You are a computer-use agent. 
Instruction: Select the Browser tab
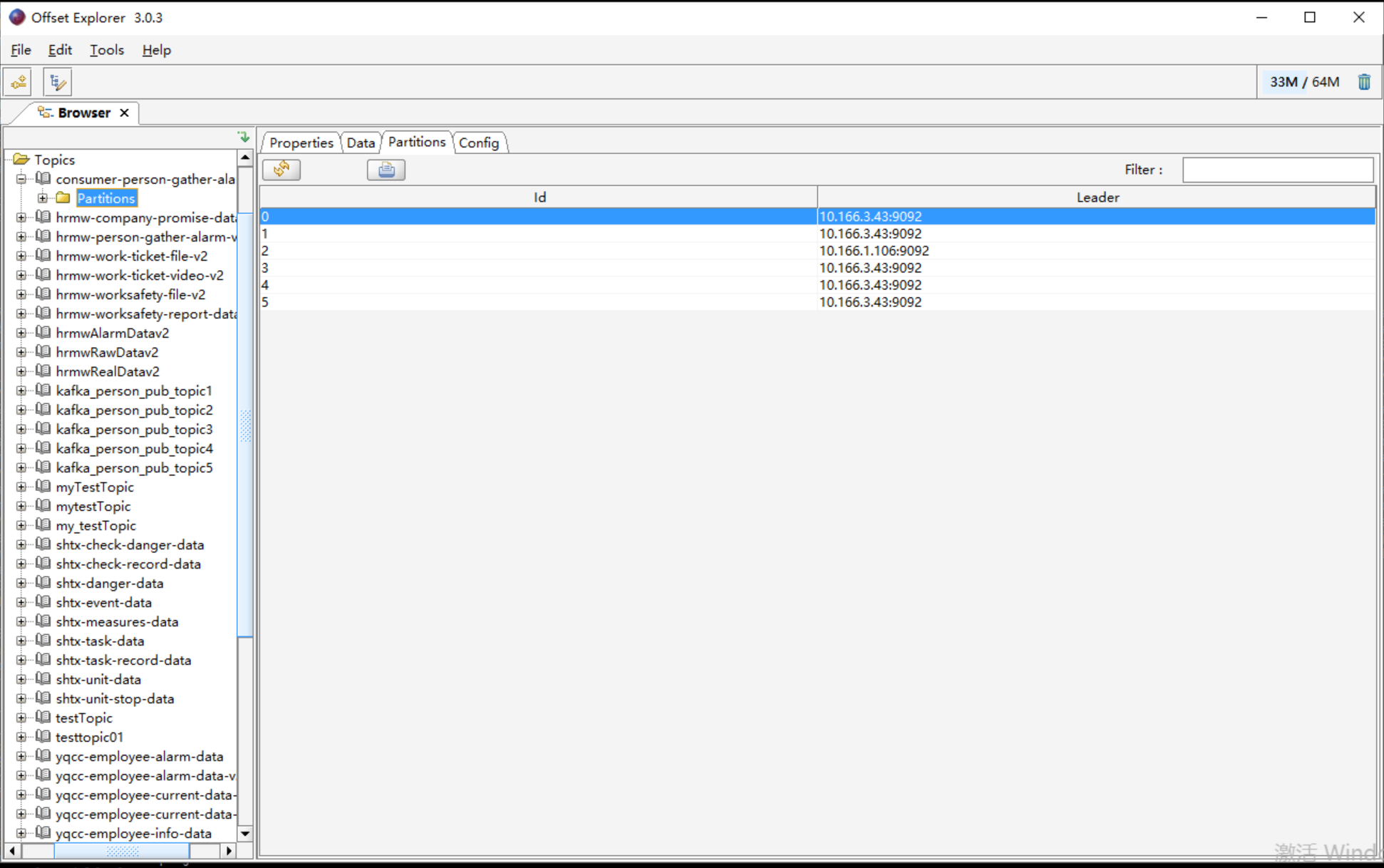point(83,113)
